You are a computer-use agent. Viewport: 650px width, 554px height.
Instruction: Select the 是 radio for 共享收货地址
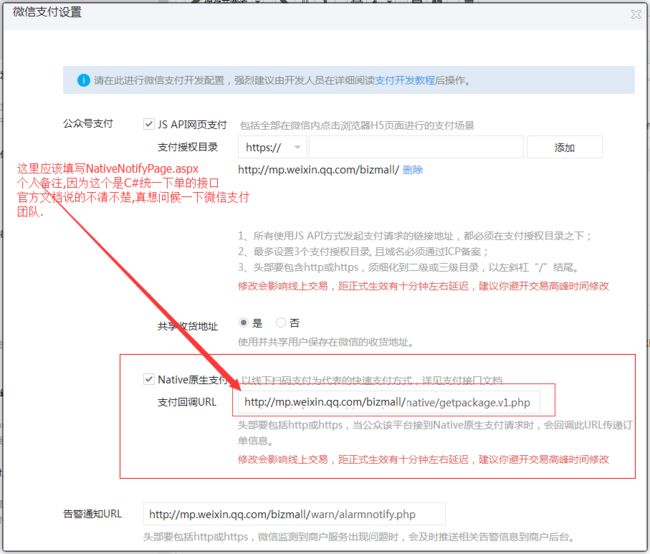click(x=244, y=322)
